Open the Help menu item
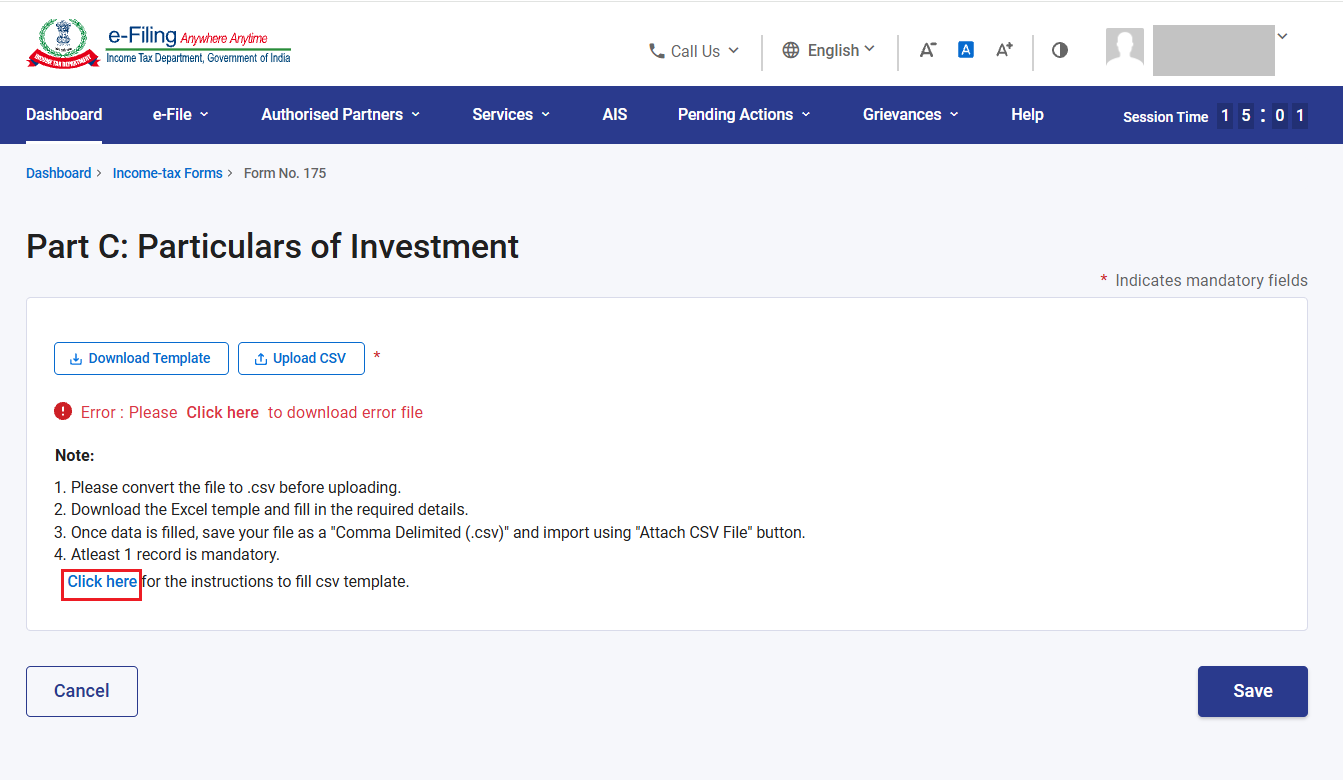Image resolution: width=1343 pixels, height=780 pixels. pyautogui.click(x=1027, y=114)
